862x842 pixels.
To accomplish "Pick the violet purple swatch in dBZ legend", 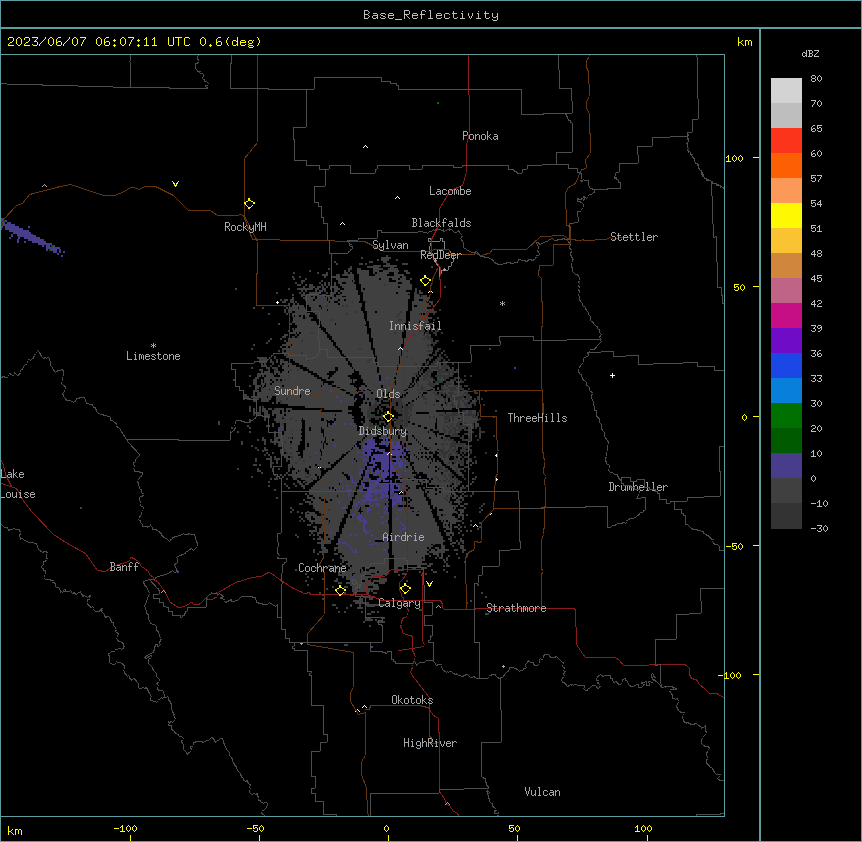I will [786, 340].
